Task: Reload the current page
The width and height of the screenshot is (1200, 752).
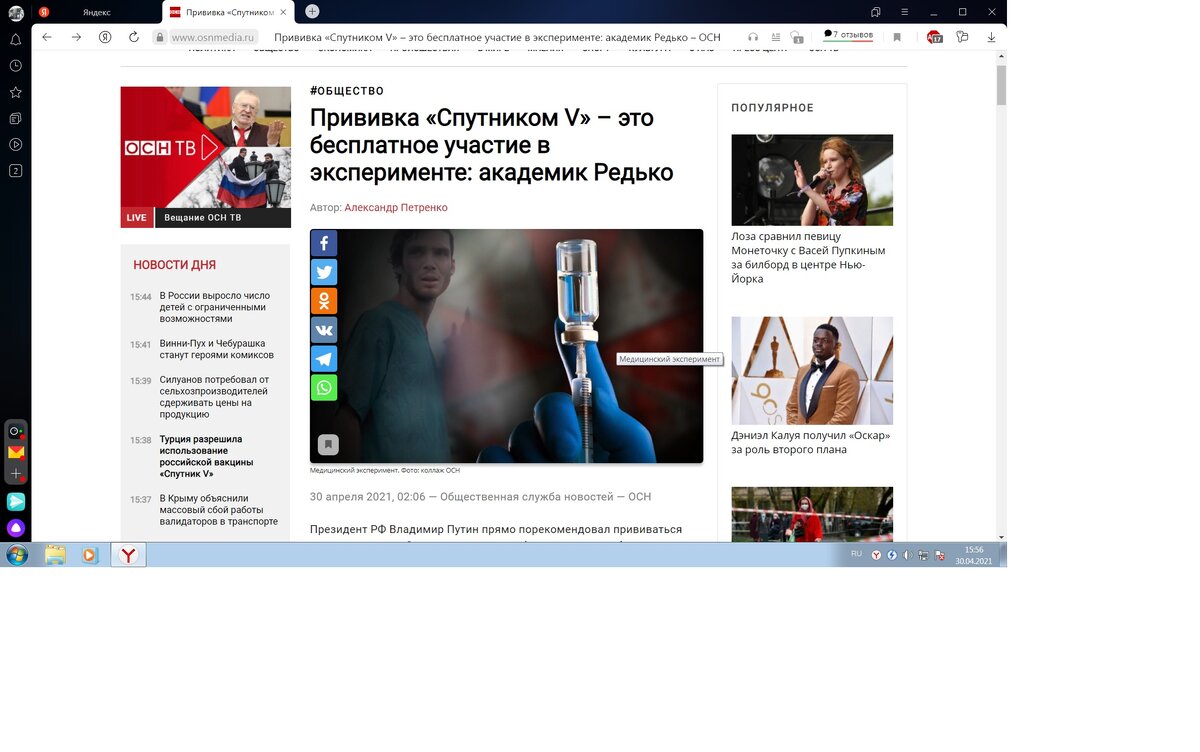Action: pyautogui.click(x=134, y=37)
